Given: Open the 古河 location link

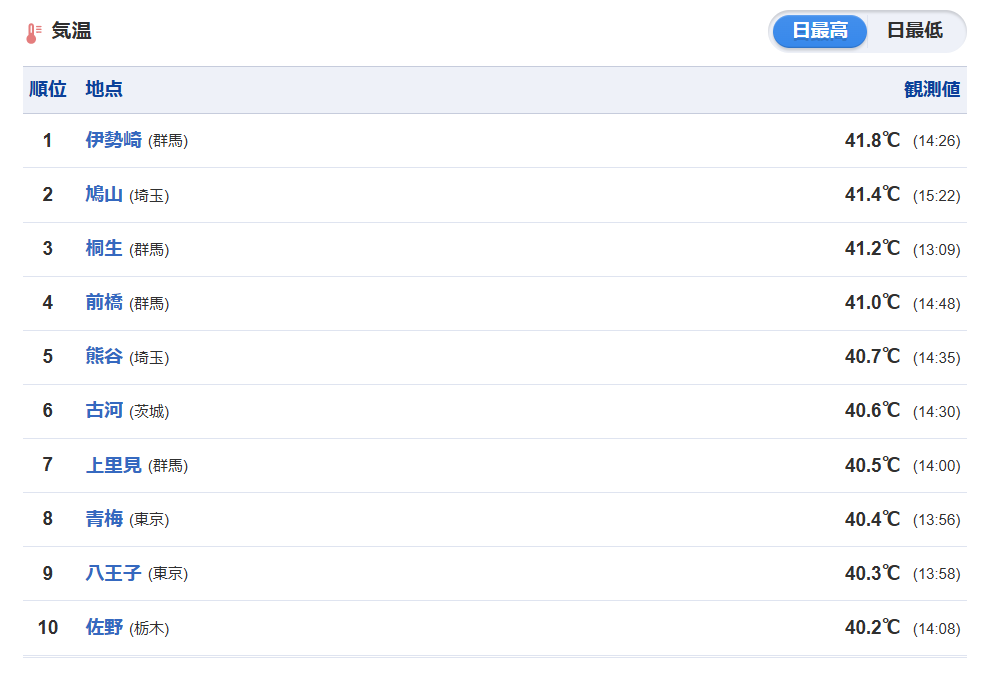Looking at the screenshot, I should click(x=104, y=410).
